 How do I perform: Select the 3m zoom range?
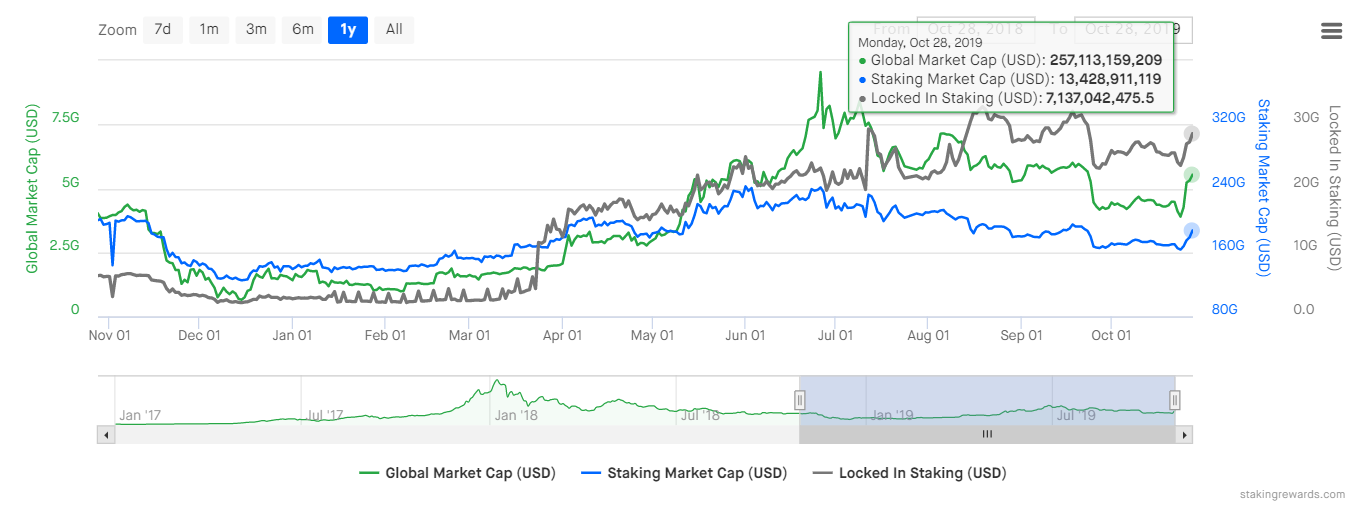click(256, 30)
